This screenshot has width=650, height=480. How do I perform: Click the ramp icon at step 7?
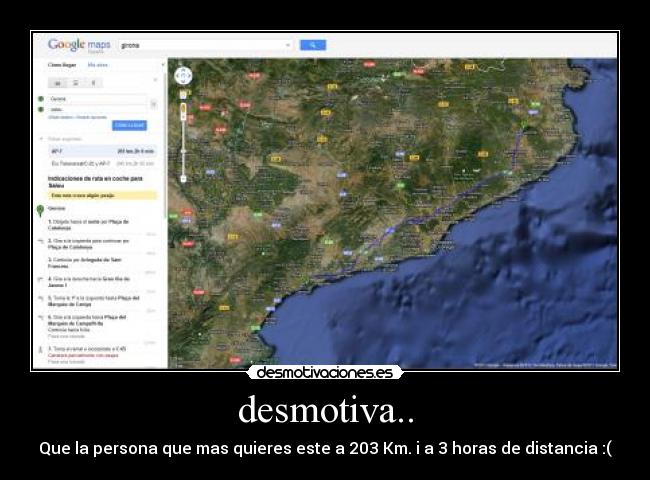pyautogui.click(x=41, y=350)
